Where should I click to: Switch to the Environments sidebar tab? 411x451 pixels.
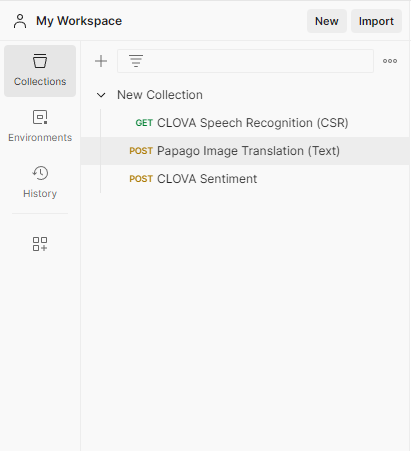click(x=40, y=126)
